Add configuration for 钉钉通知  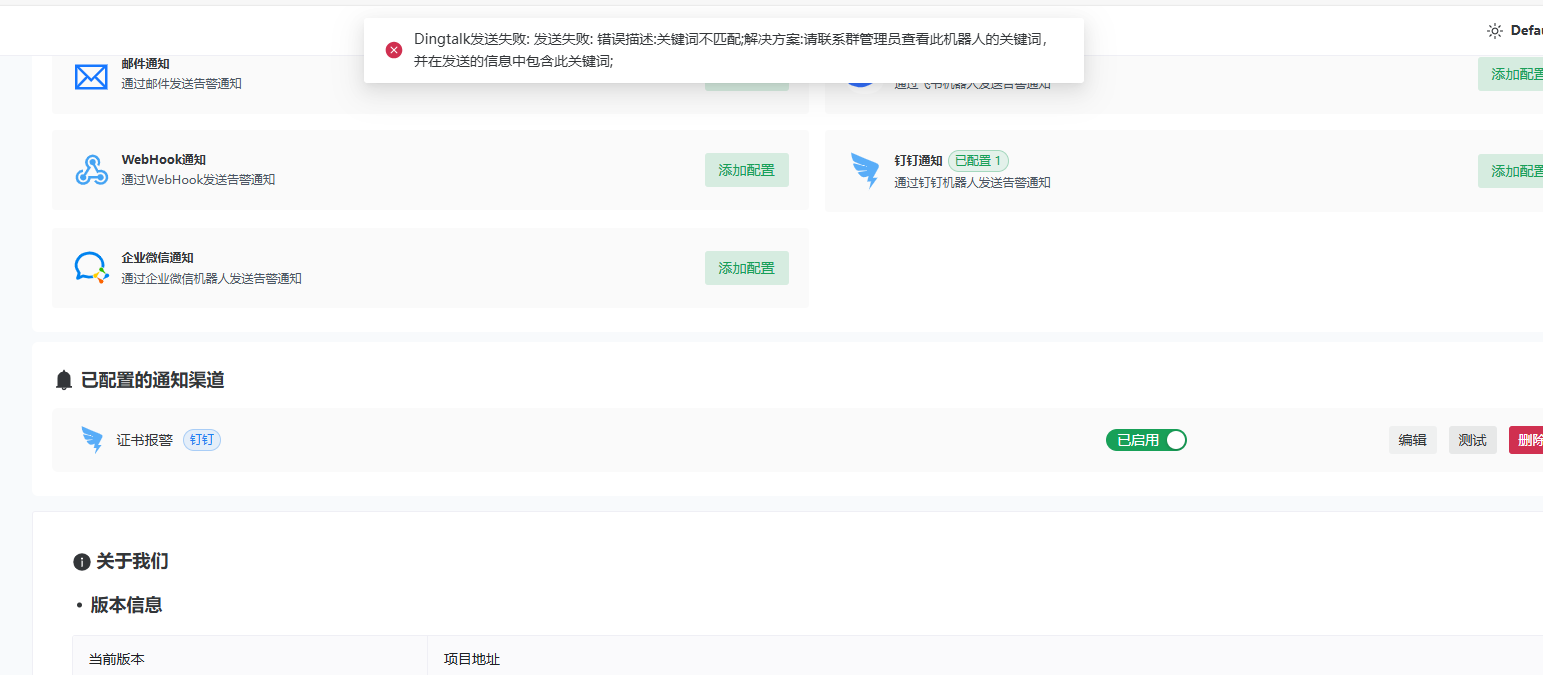coord(1510,171)
